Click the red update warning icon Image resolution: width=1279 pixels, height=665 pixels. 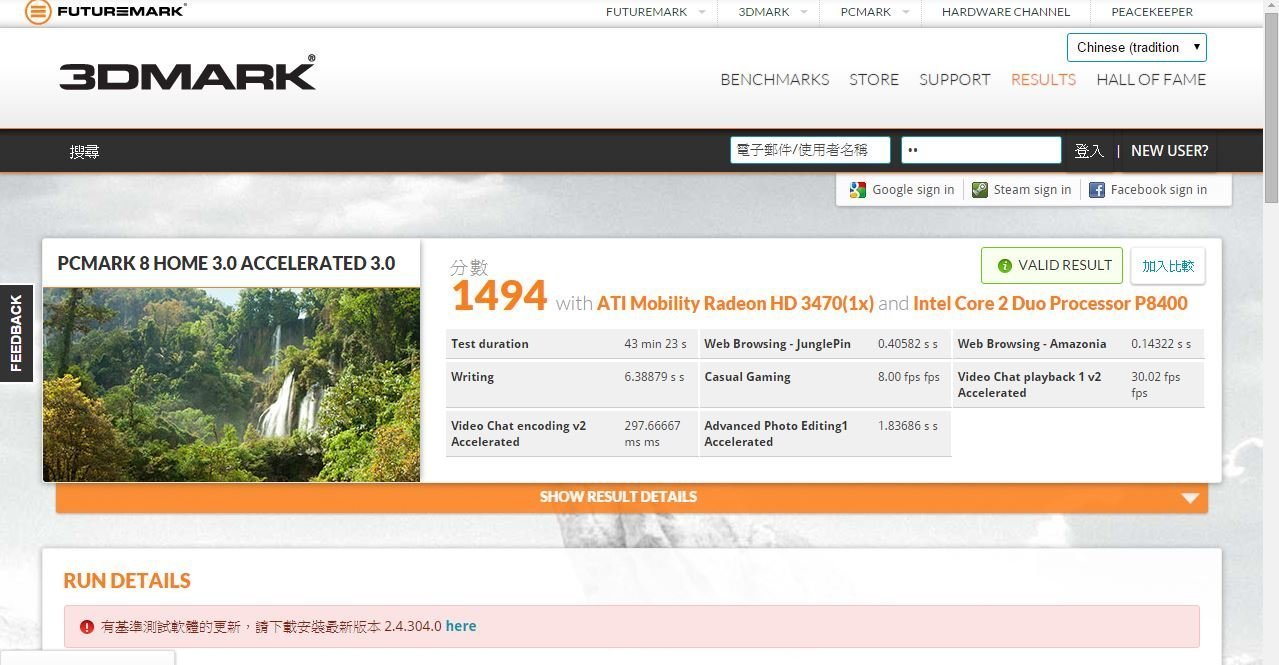(86, 627)
